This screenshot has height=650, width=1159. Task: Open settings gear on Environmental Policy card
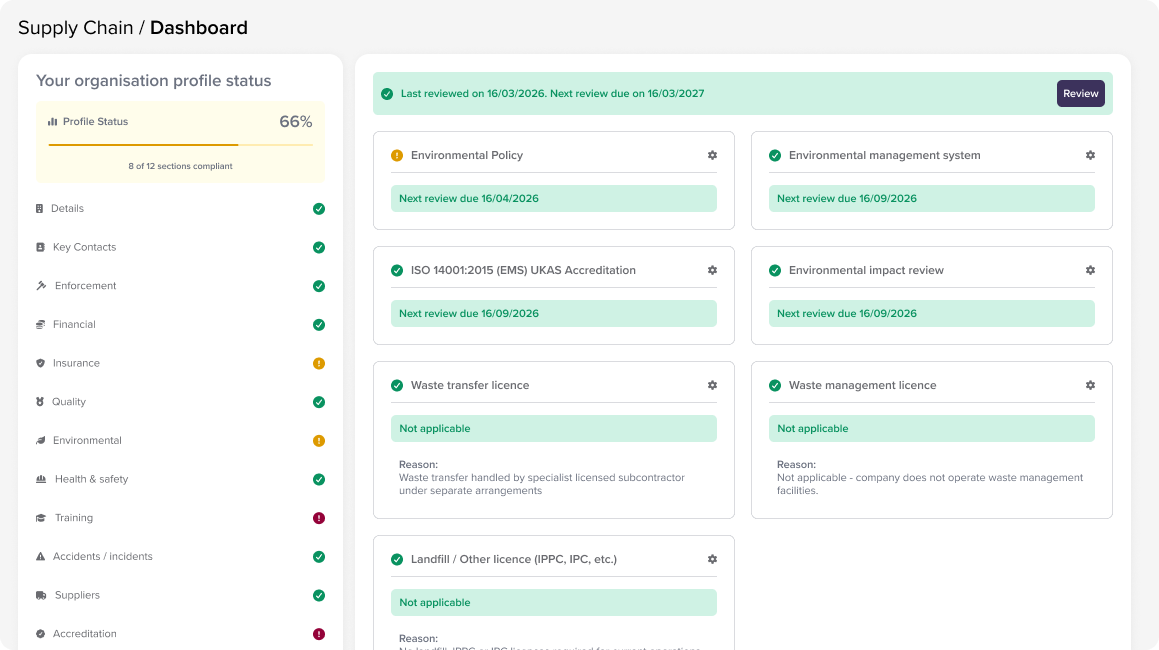coord(712,155)
